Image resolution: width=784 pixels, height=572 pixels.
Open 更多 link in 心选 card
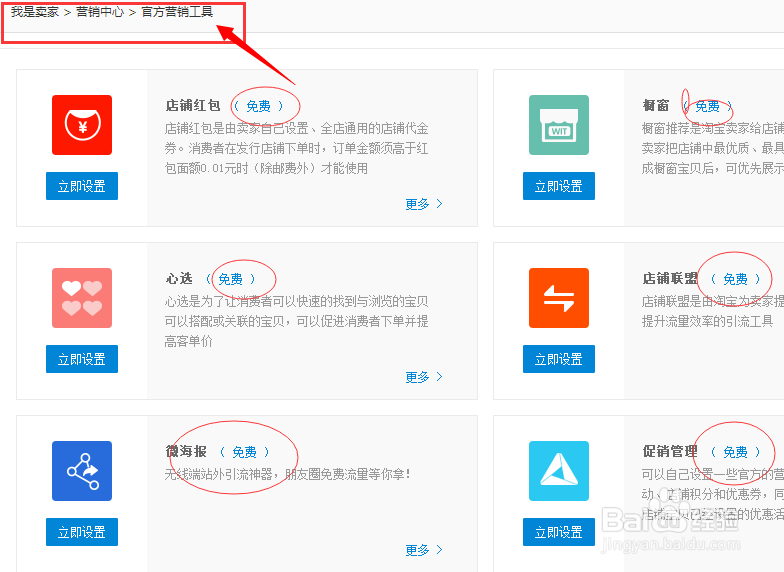pos(424,377)
